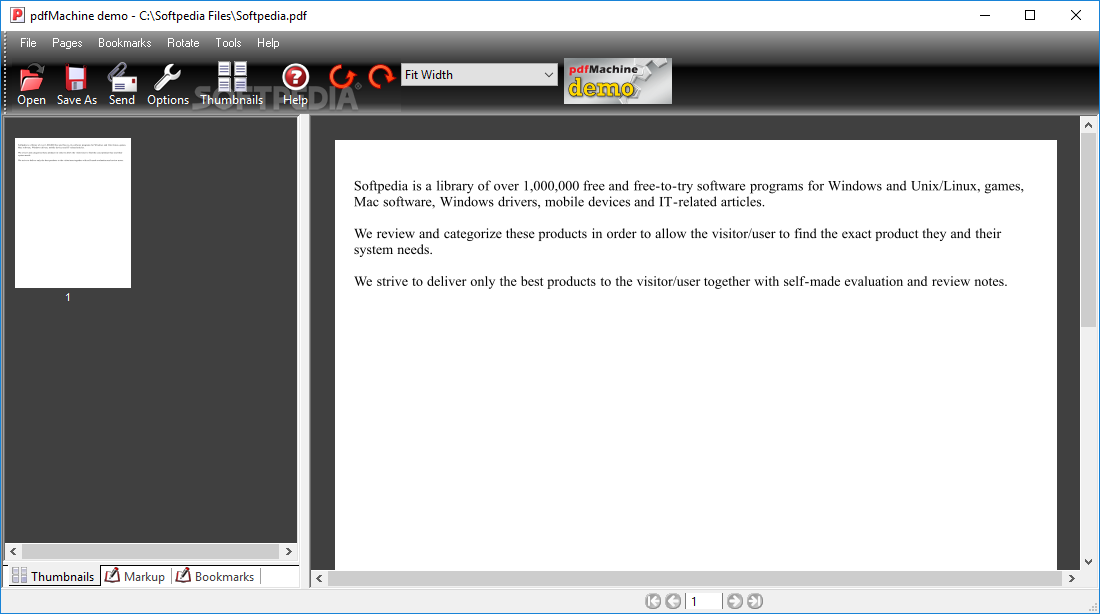The image size is (1100, 614).
Task: Switch to the Bookmarks panel tab
Action: [x=215, y=576]
